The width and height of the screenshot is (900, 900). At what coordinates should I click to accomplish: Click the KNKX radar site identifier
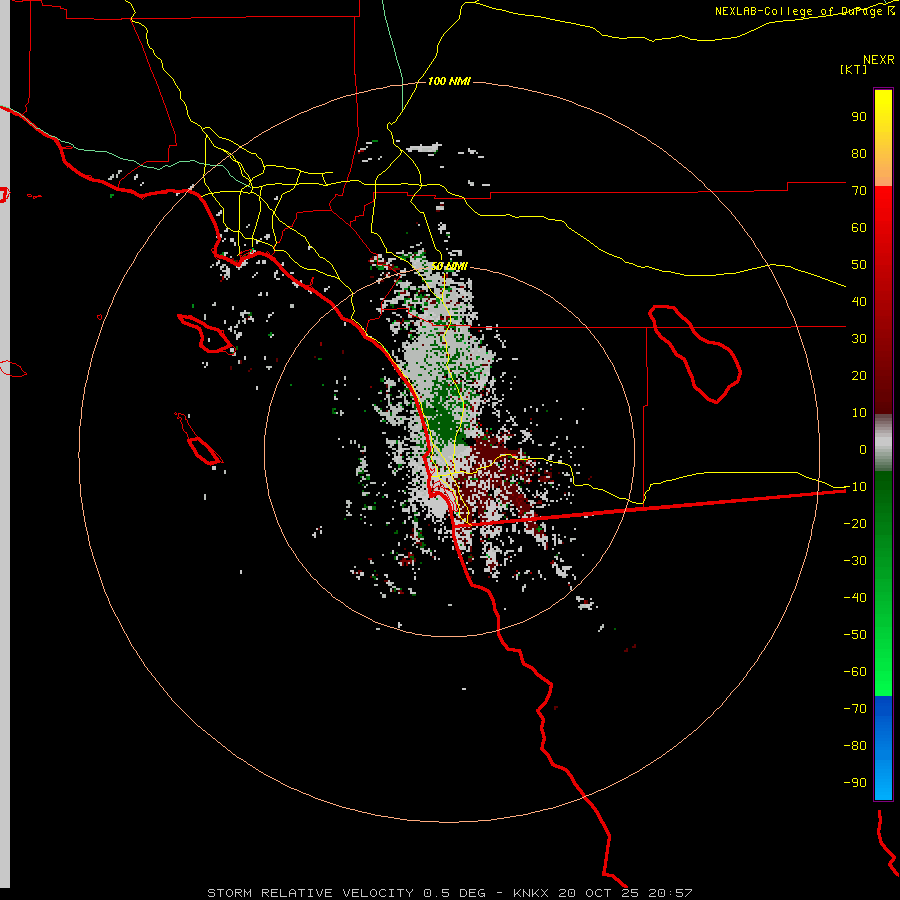click(532, 893)
